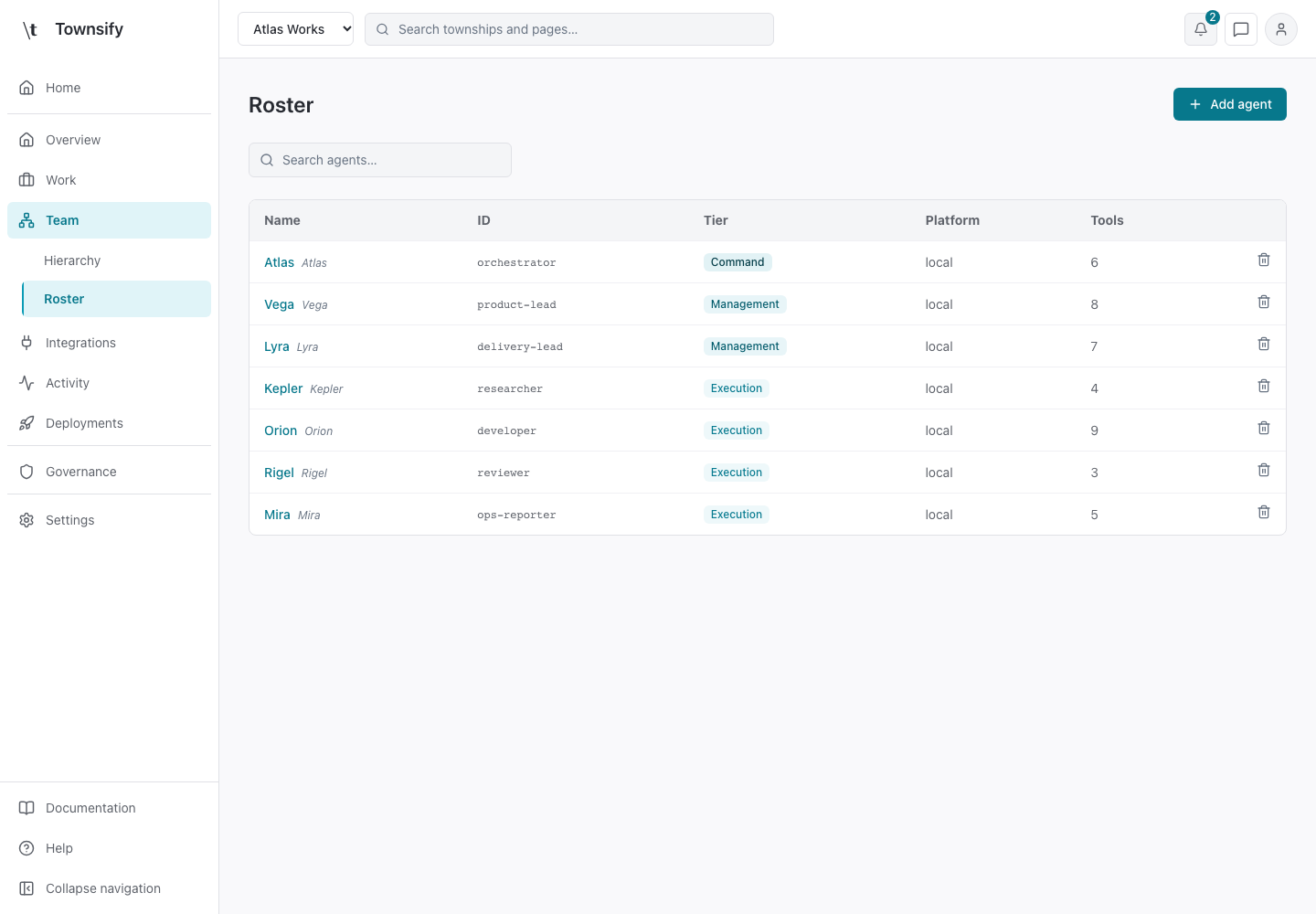
Task: Open the Orion agent link
Action: (281, 430)
